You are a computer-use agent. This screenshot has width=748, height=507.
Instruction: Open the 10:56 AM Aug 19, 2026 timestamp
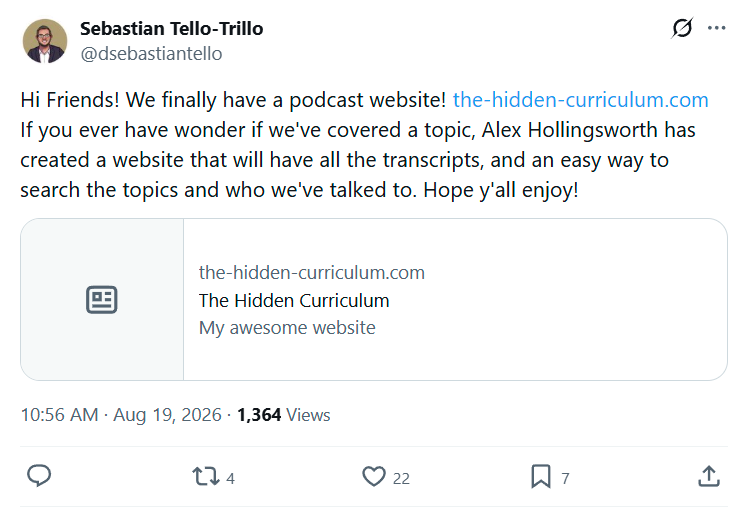(x=121, y=415)
